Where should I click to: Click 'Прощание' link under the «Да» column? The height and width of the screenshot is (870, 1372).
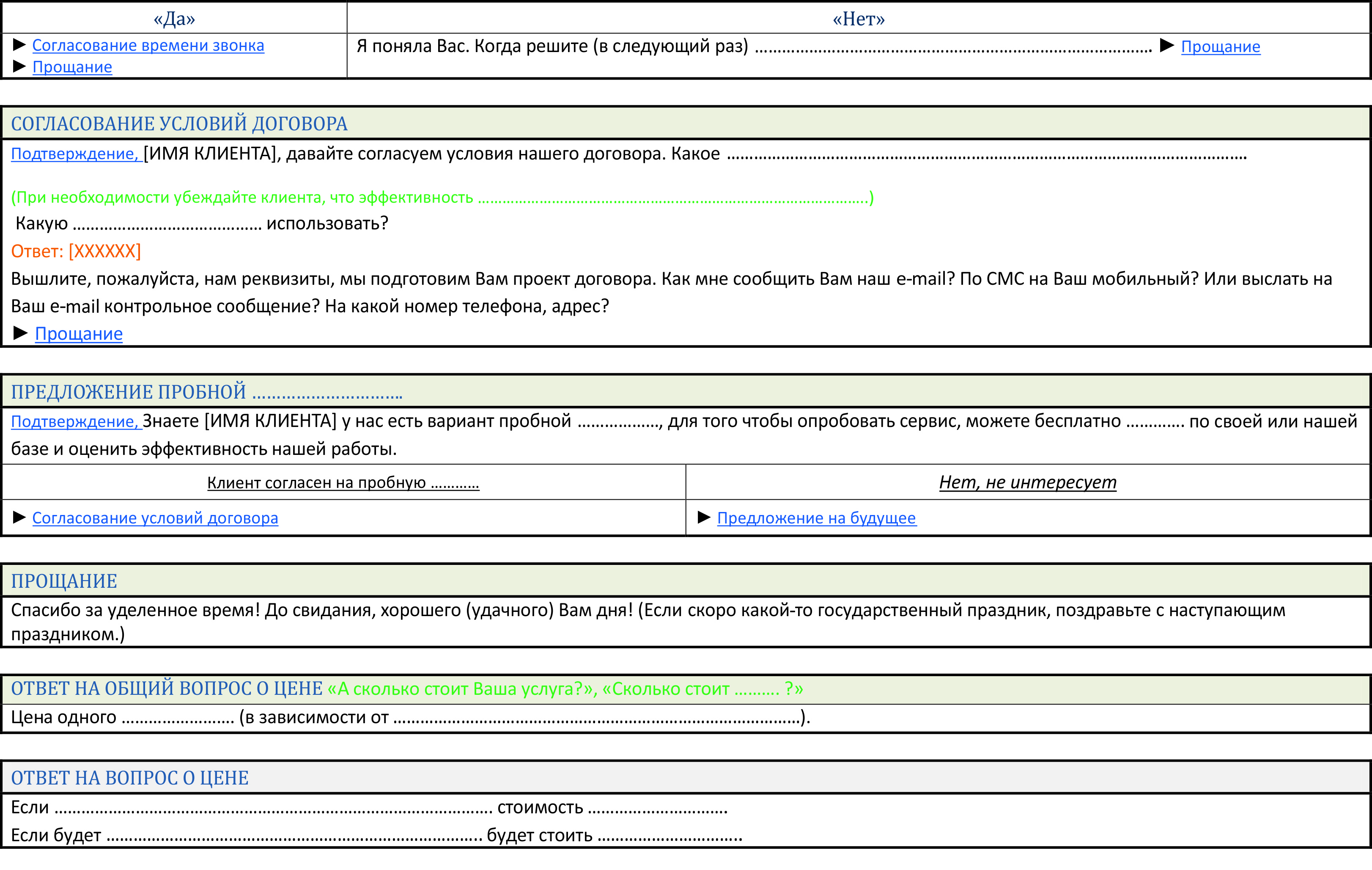[x=72, y=67]
